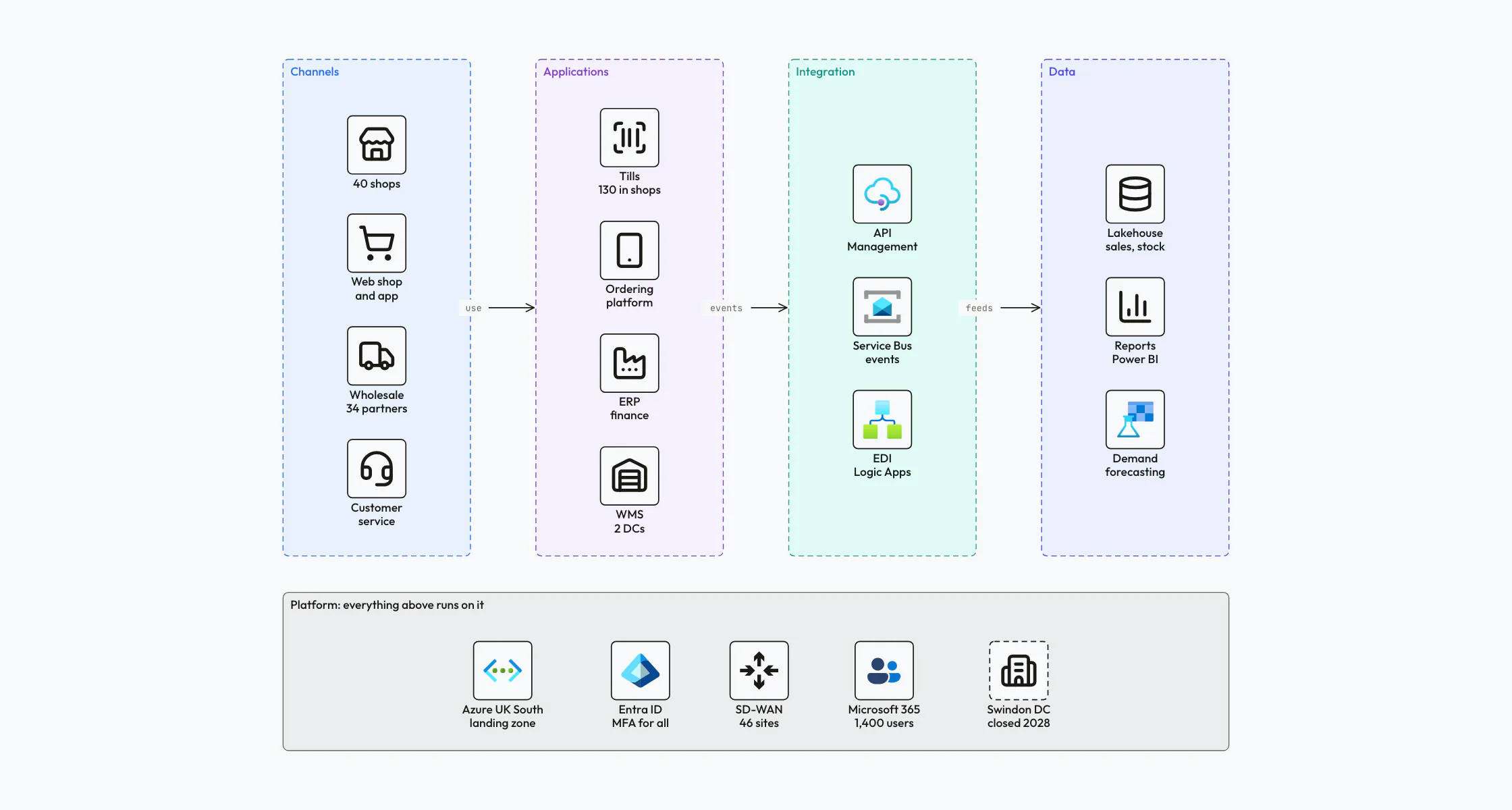Click the Tills barcode scanner icon
The image size is (1512, 810).
(630, 138)
